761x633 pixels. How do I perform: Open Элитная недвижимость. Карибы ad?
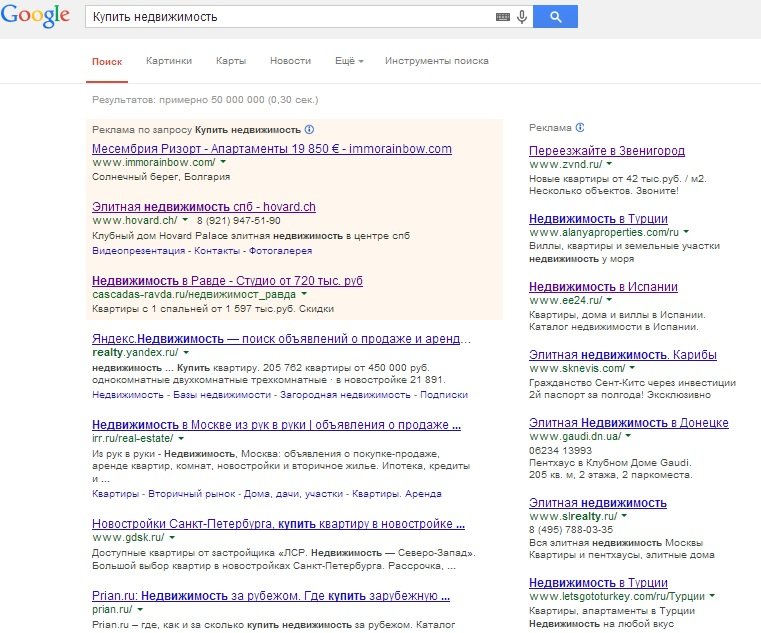pyautogui.click(x=623, y=354)
